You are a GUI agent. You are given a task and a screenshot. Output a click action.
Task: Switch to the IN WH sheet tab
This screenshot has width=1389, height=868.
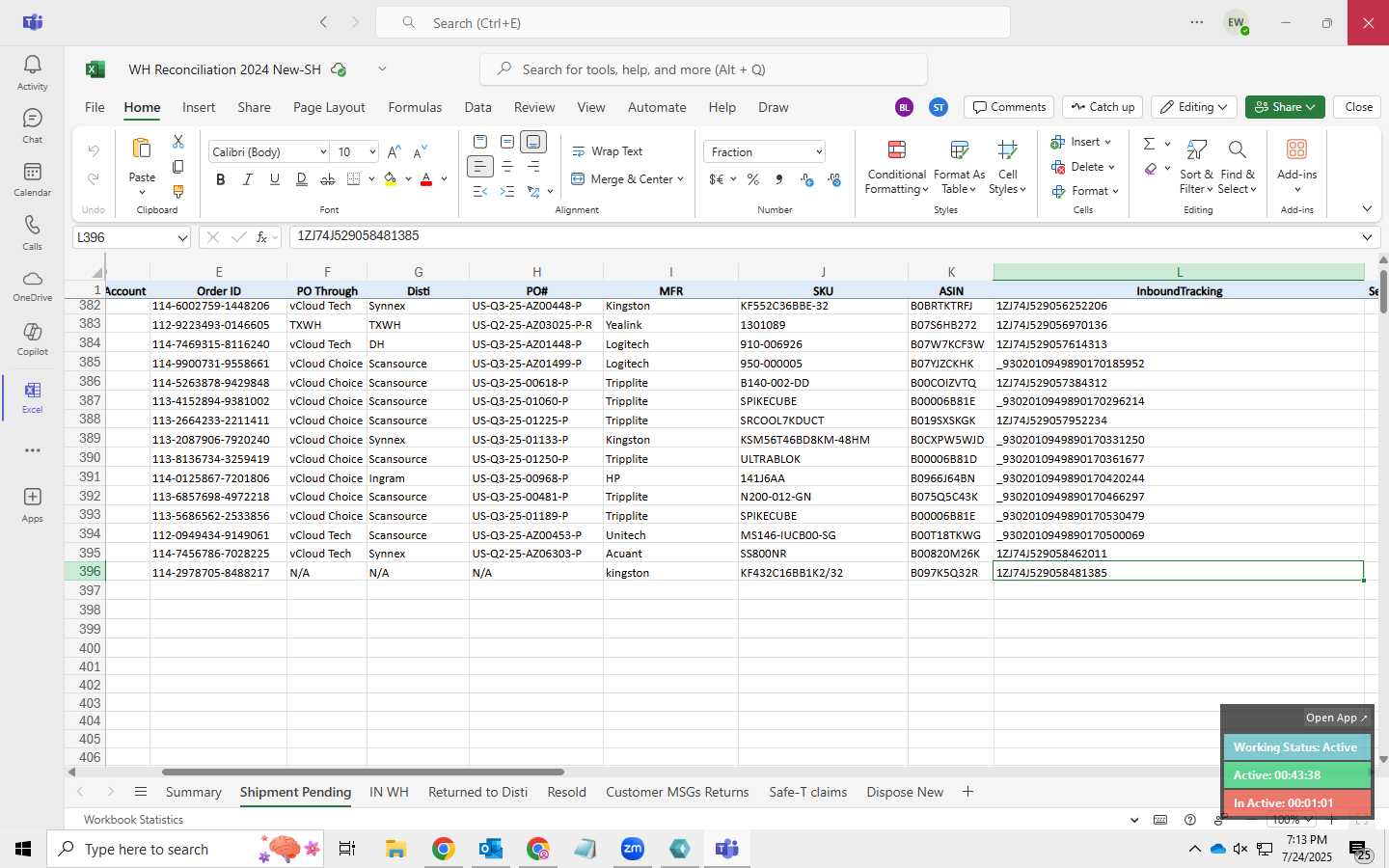tap(389, 792)
